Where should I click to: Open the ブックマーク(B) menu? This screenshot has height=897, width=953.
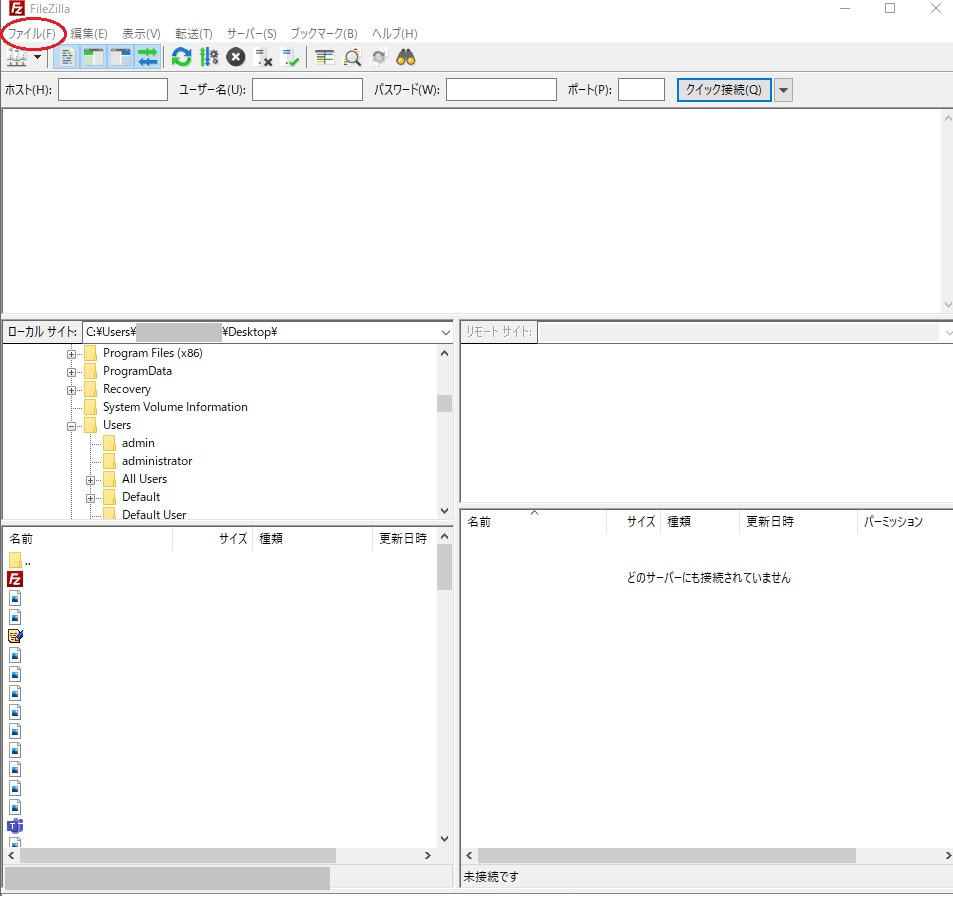pyautogui.click(x=324, y=33)
